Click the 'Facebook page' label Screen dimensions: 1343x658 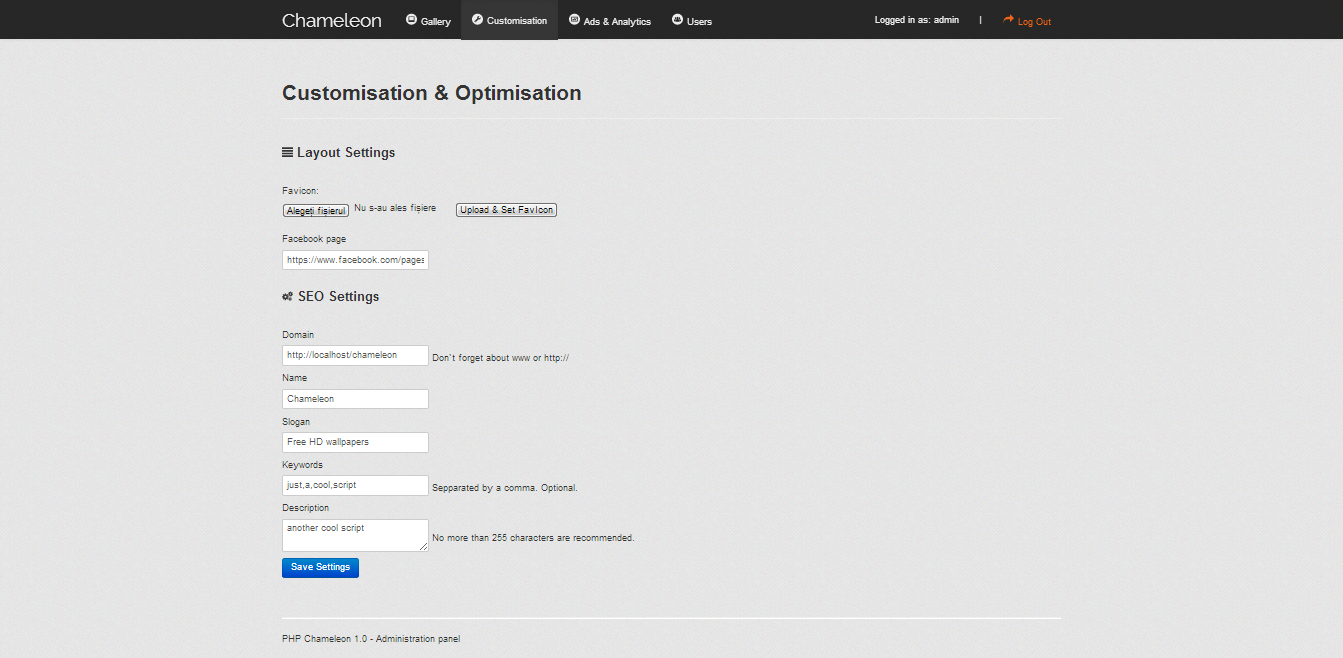tap(314, 239)
